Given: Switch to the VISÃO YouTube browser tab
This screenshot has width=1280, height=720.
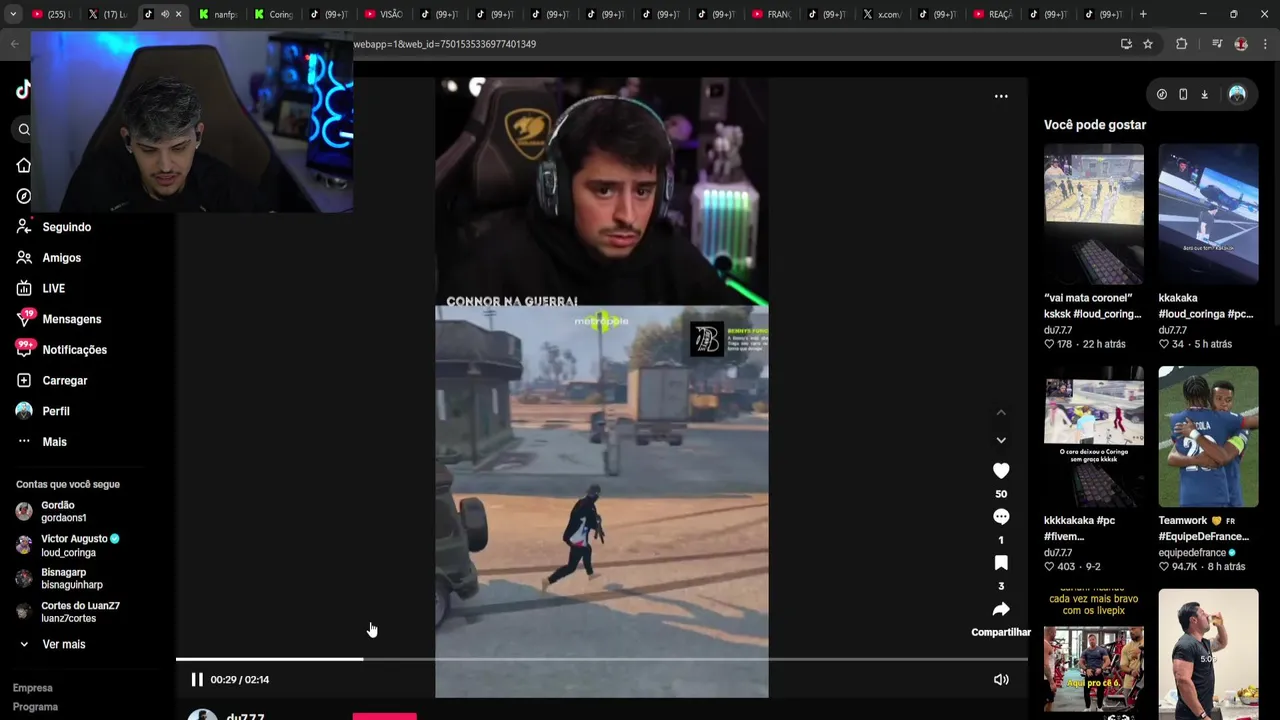Looking at the screenshot, I should (x=383, y=14).
